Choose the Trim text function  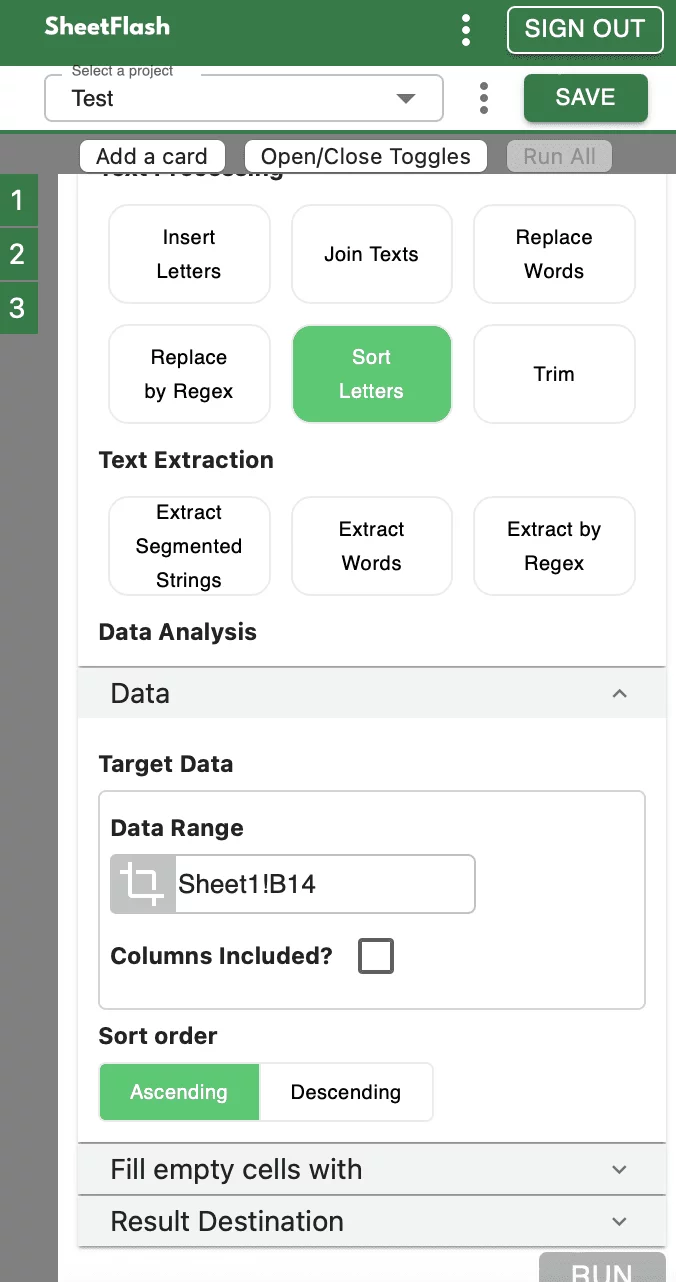[x=554, y=374]
